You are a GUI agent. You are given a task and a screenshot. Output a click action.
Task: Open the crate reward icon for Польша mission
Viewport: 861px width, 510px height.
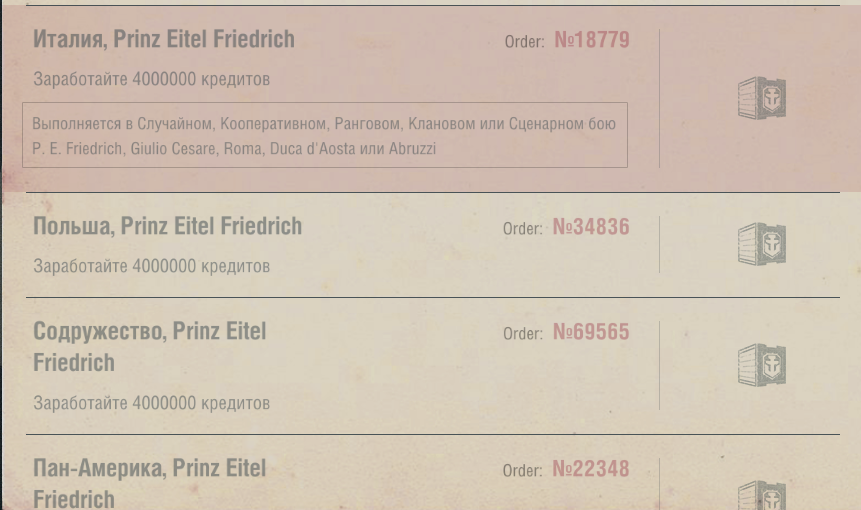coord(762,244)
